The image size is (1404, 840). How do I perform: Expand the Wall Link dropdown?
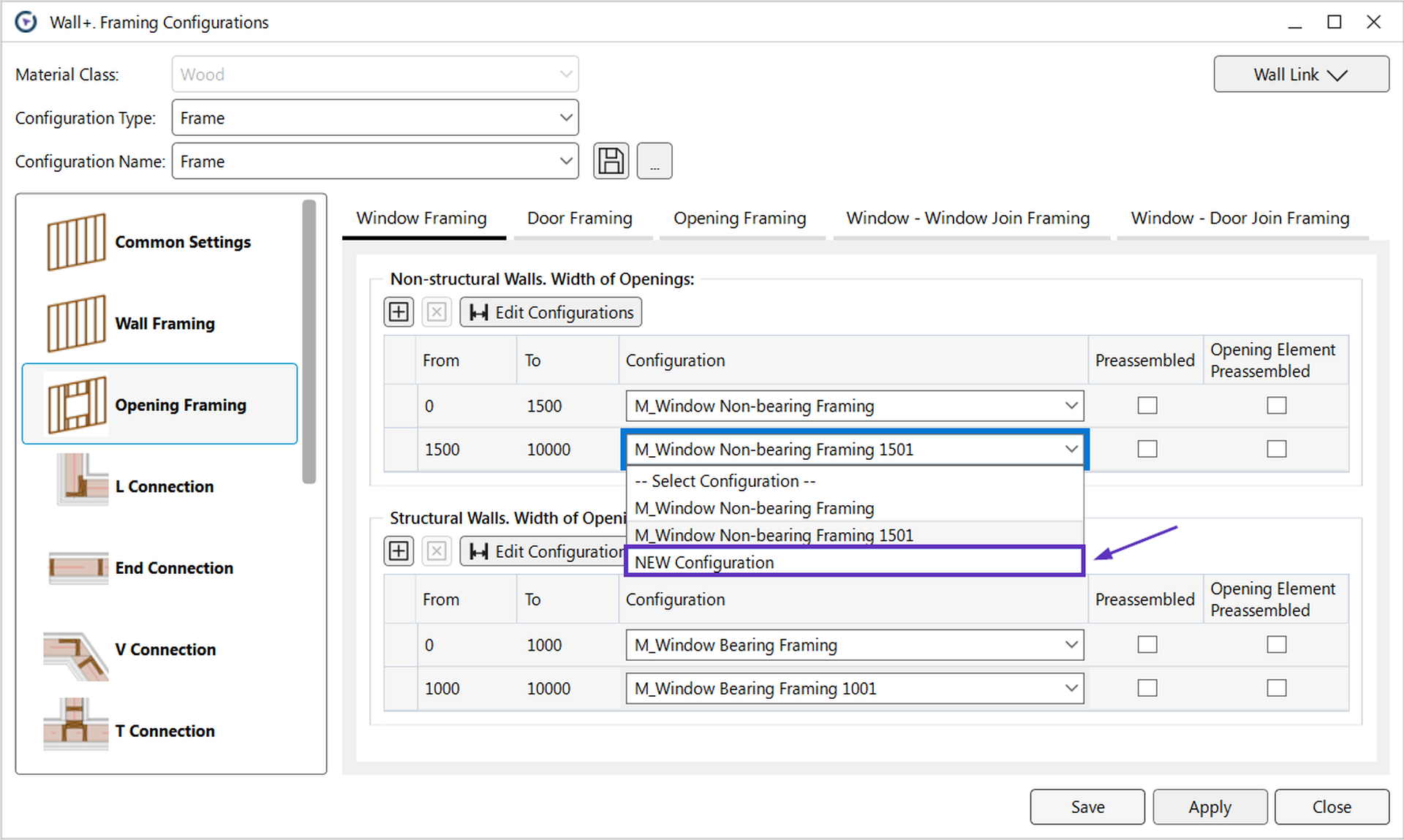pyautogui.click(x=1301, y=74)
